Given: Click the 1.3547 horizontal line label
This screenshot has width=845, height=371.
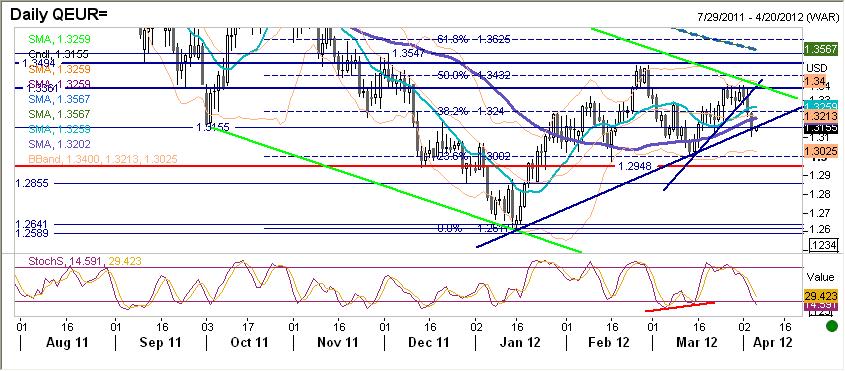Looking at the screenshot, I should point(408,53).
